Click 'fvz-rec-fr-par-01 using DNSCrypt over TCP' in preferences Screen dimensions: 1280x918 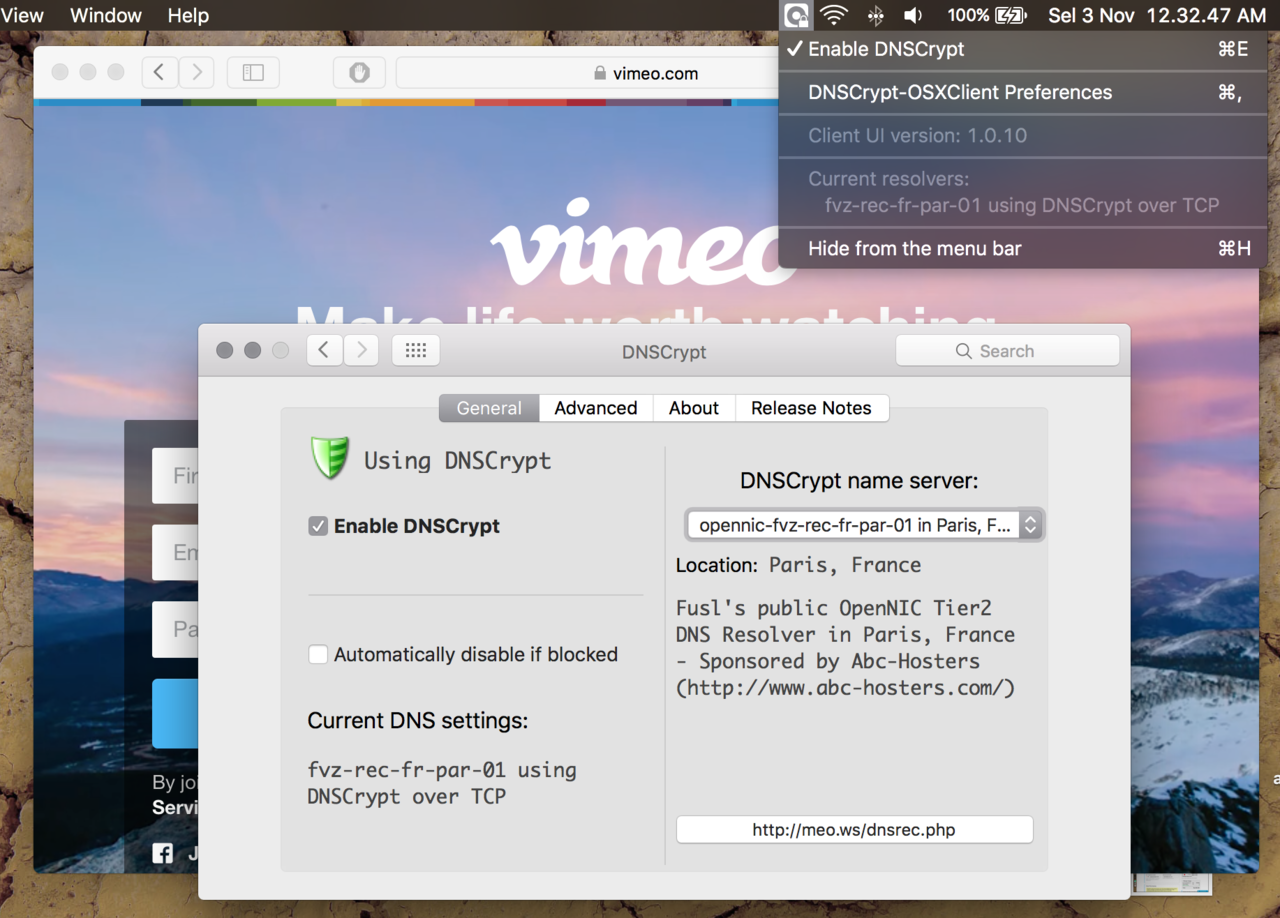point(442,783)
